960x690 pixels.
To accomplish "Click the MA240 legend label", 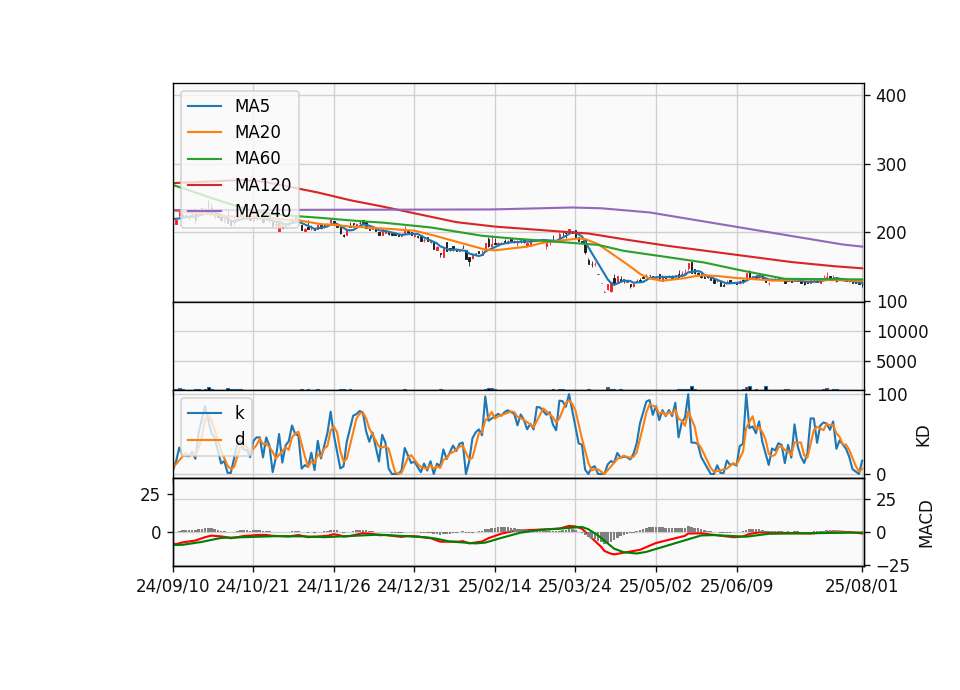I will [x=263, y=211].
